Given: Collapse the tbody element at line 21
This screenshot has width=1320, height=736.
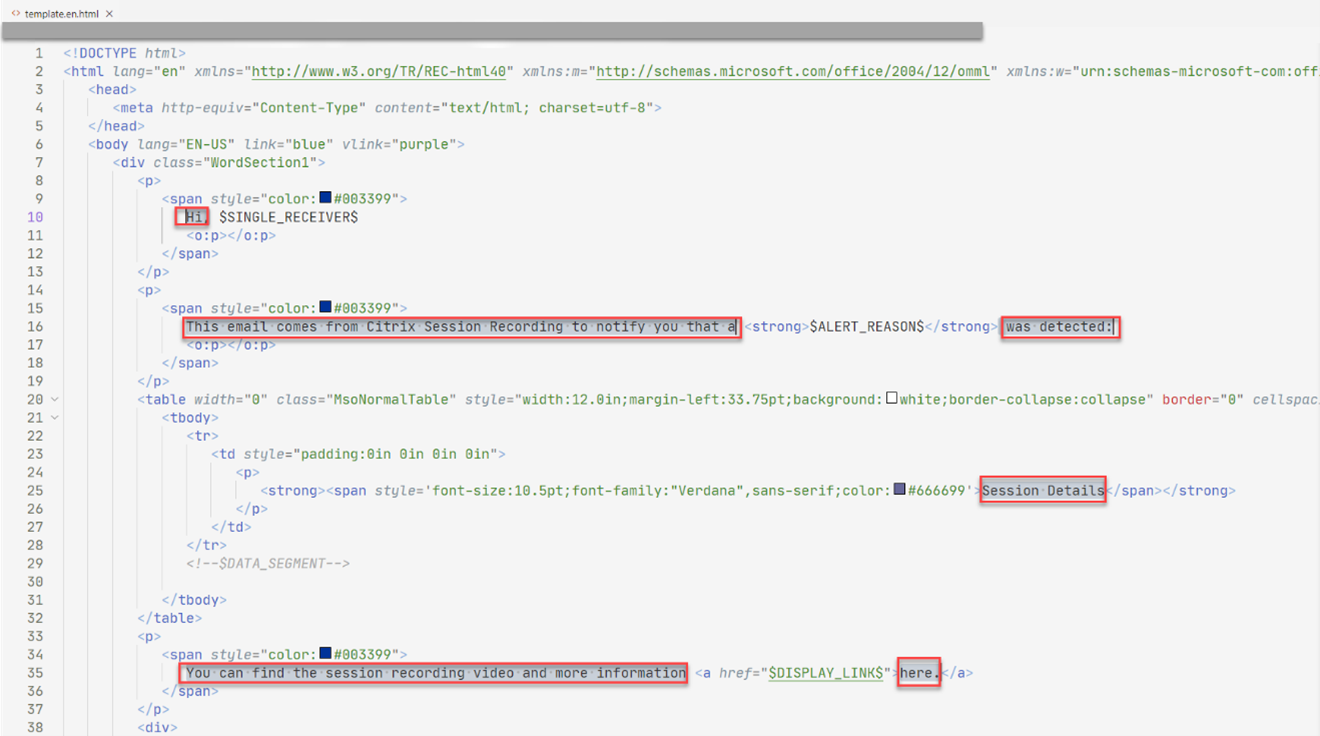Looking at the screenshot, I should click(x=54, y=417).
